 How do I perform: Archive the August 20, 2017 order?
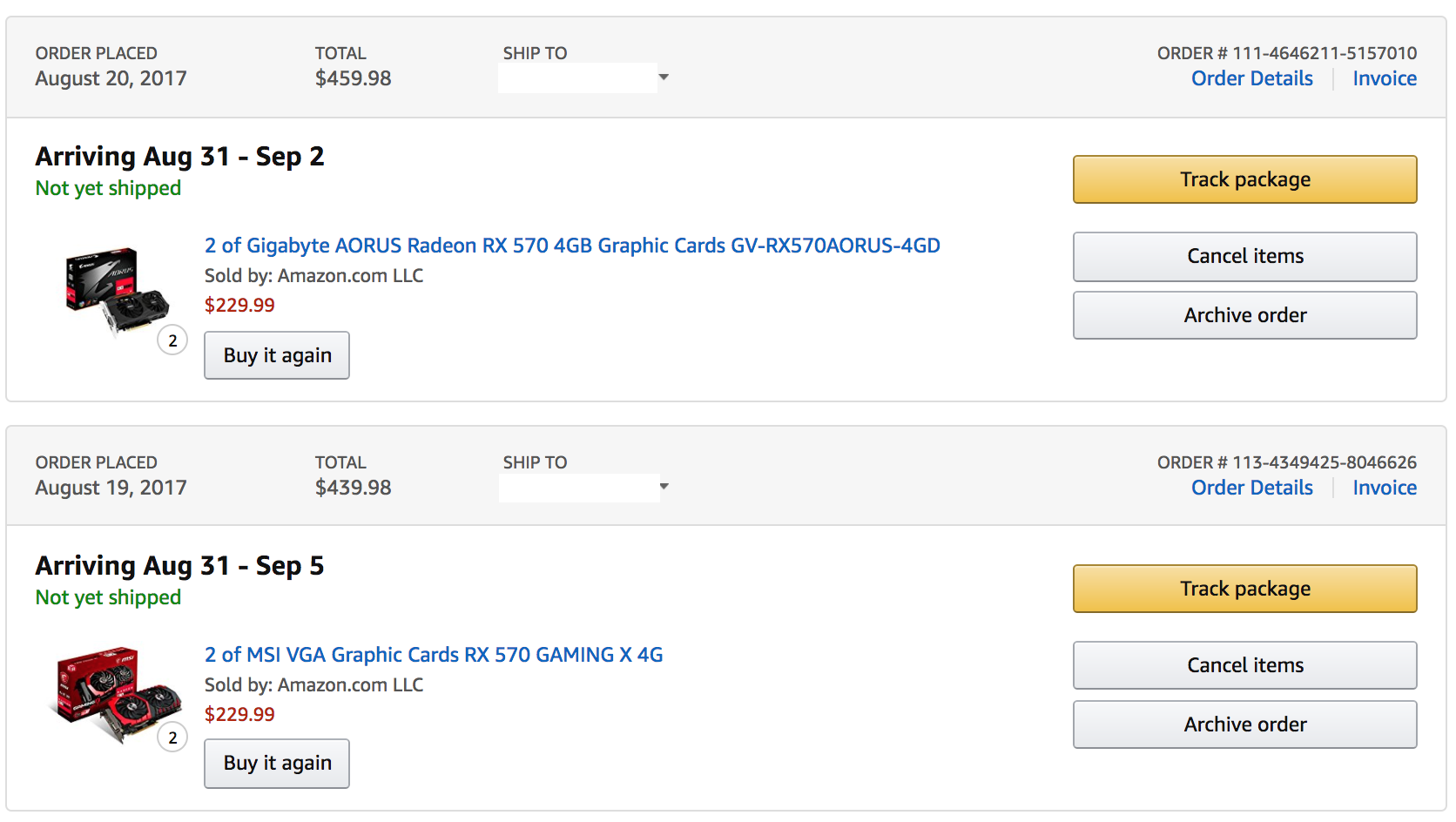pos(1244,315)
